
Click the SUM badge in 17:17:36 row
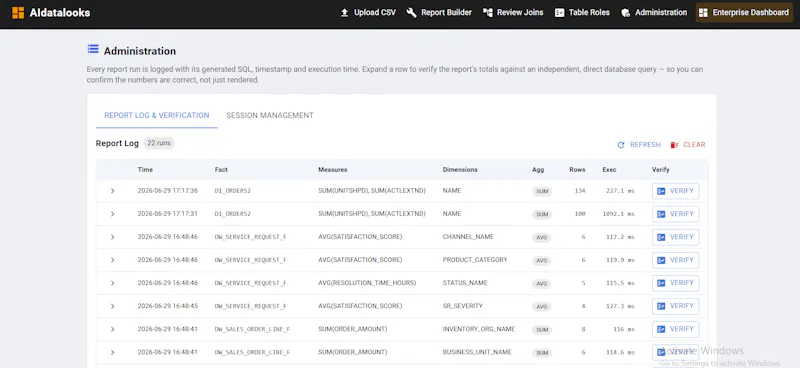(542, 191)
